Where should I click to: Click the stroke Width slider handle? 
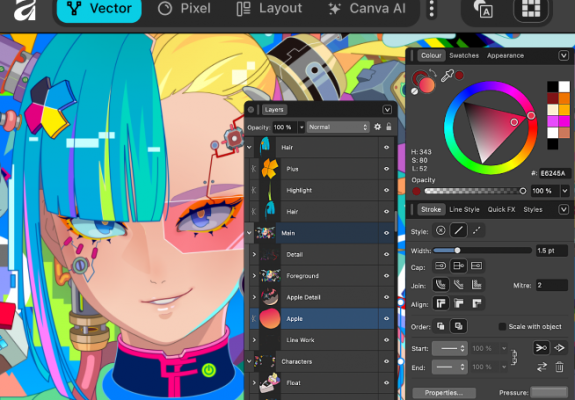457,250
